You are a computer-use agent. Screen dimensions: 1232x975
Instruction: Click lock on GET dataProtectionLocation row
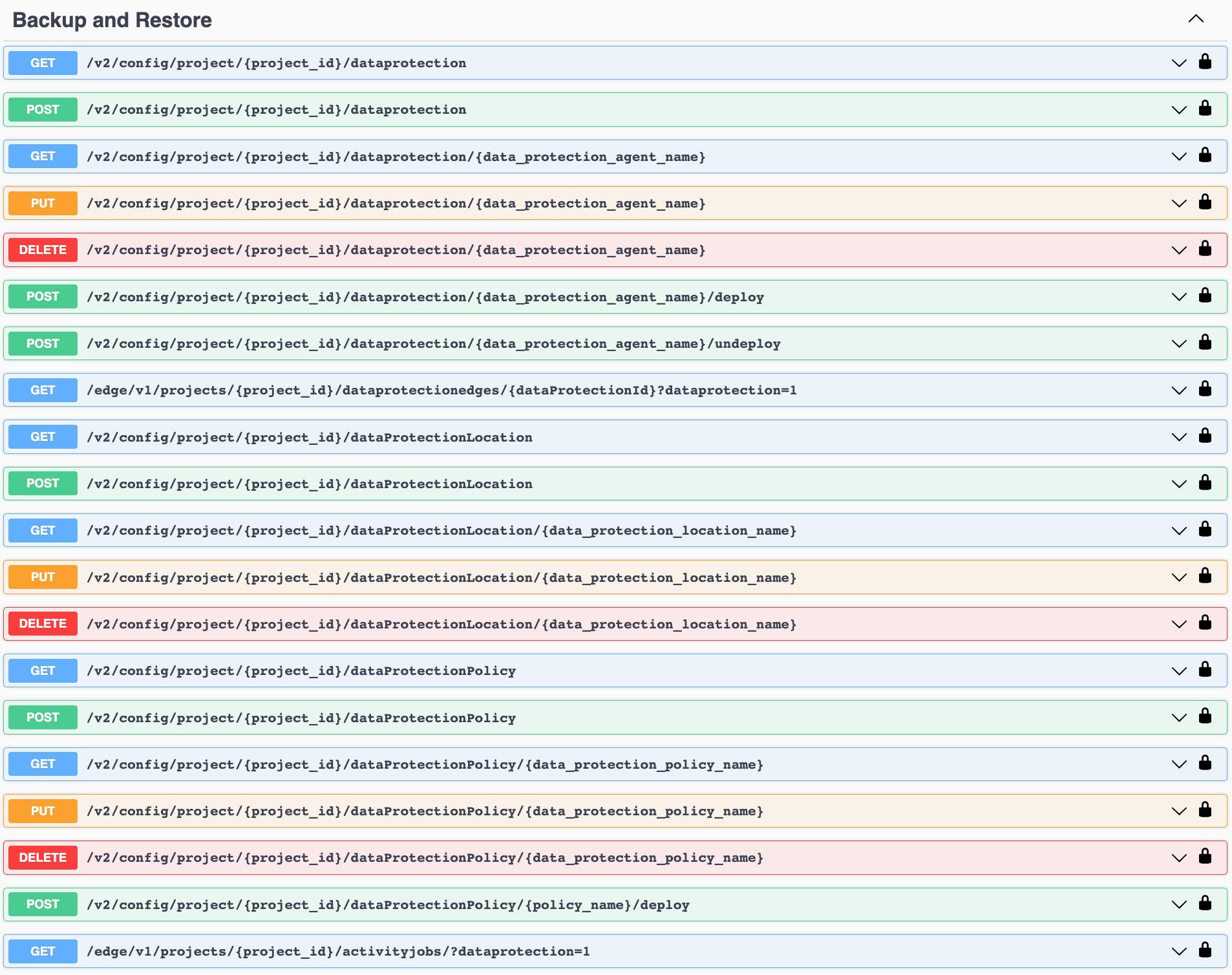1205,436
